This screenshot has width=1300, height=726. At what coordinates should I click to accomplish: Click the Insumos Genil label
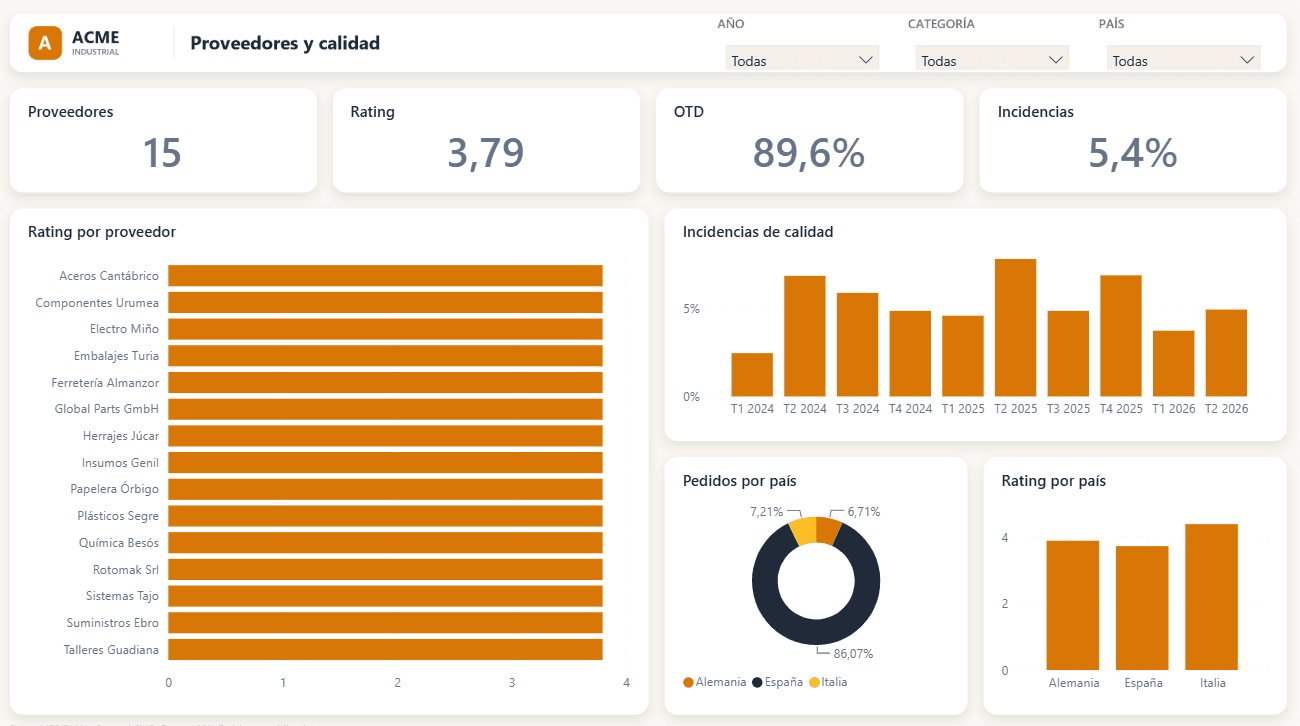click(120, 462)
